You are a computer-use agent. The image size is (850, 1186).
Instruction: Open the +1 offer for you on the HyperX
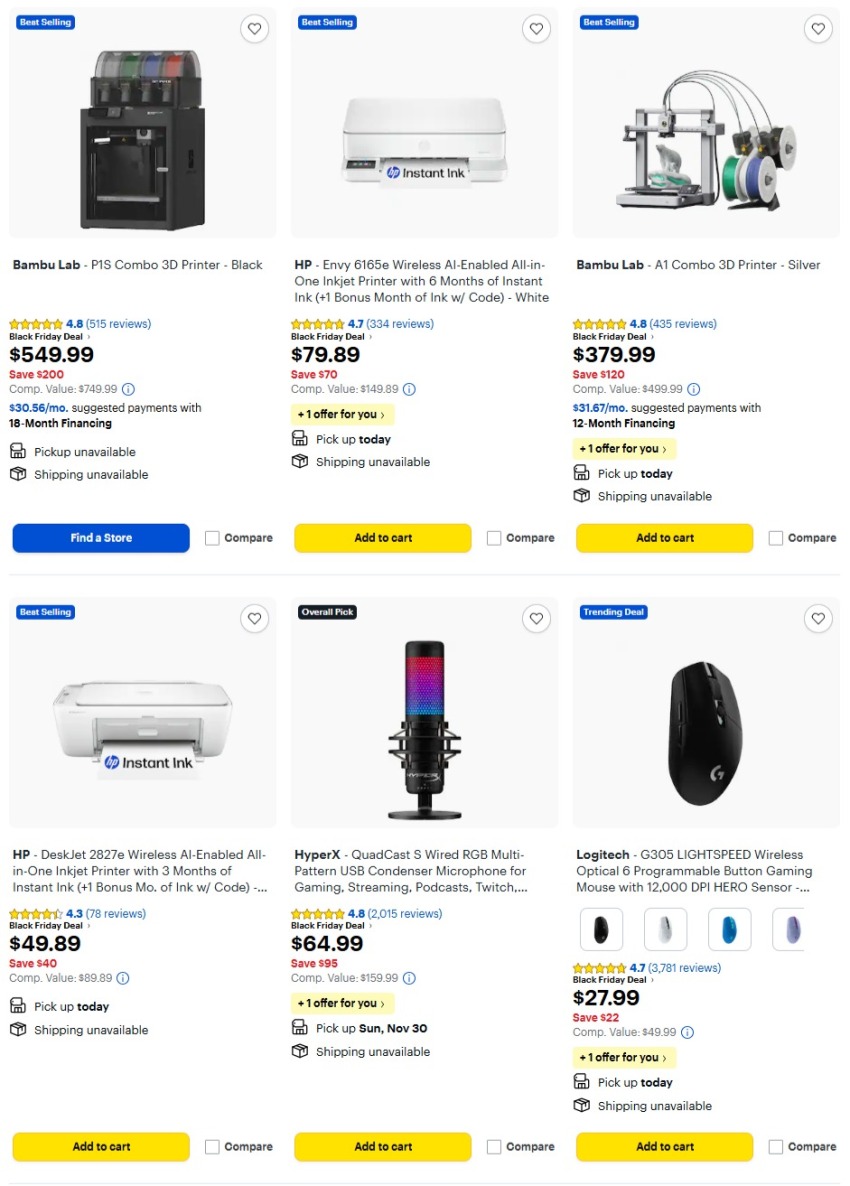pos(340,1002)
